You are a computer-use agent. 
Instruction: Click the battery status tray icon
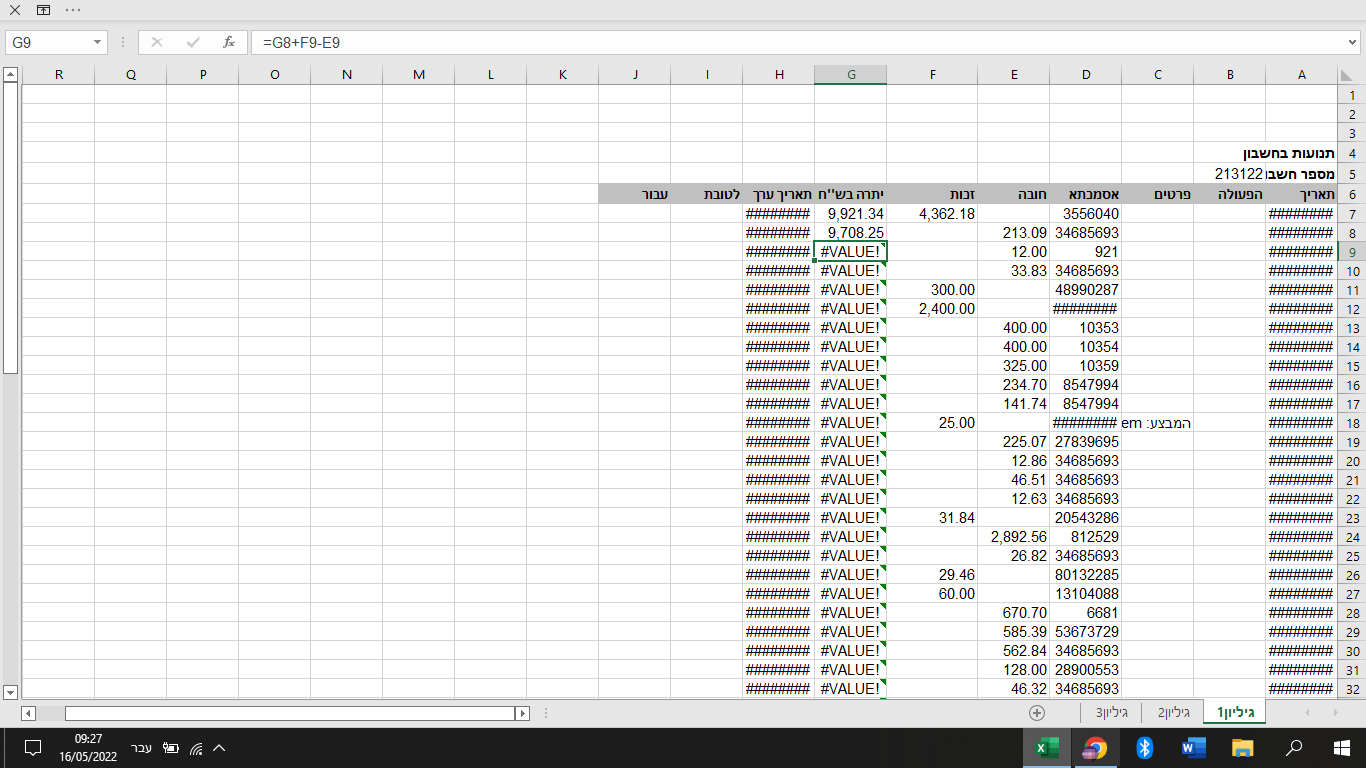[x=171, y=748]
